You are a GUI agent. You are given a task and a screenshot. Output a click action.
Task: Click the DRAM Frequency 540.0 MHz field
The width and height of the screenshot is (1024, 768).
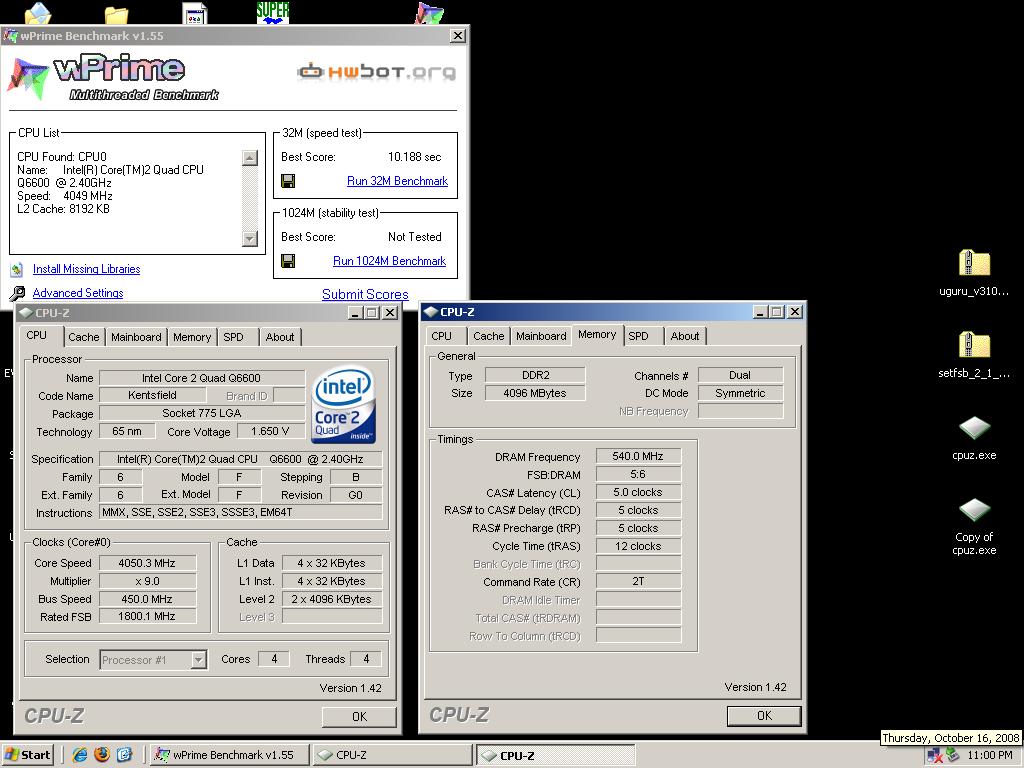(638, 456)
